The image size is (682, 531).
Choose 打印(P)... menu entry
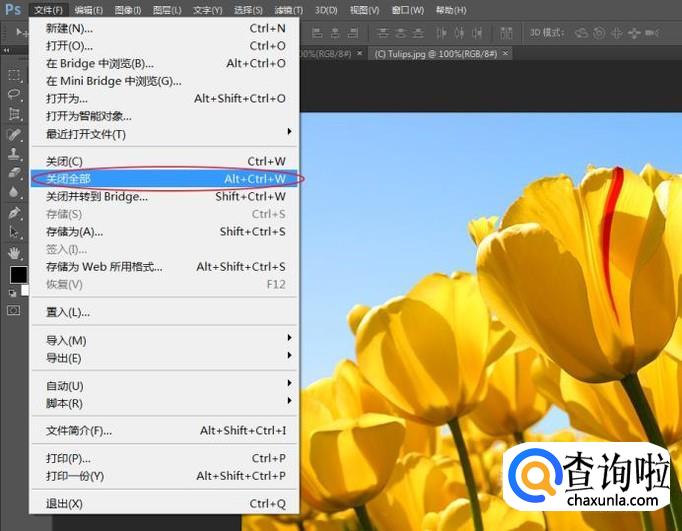[164, 458]
